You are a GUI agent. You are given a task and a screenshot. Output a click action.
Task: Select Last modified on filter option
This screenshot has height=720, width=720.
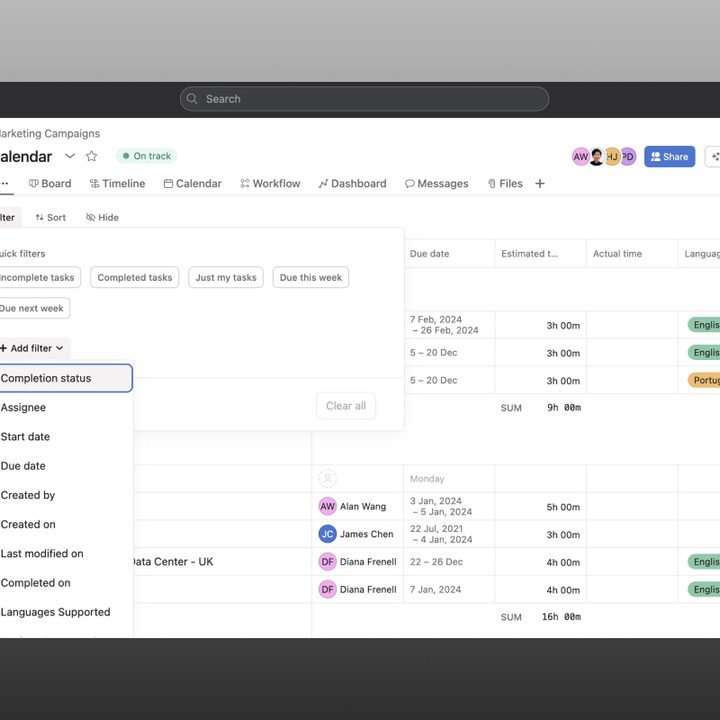pyautogui.click(x=65, y=554)
